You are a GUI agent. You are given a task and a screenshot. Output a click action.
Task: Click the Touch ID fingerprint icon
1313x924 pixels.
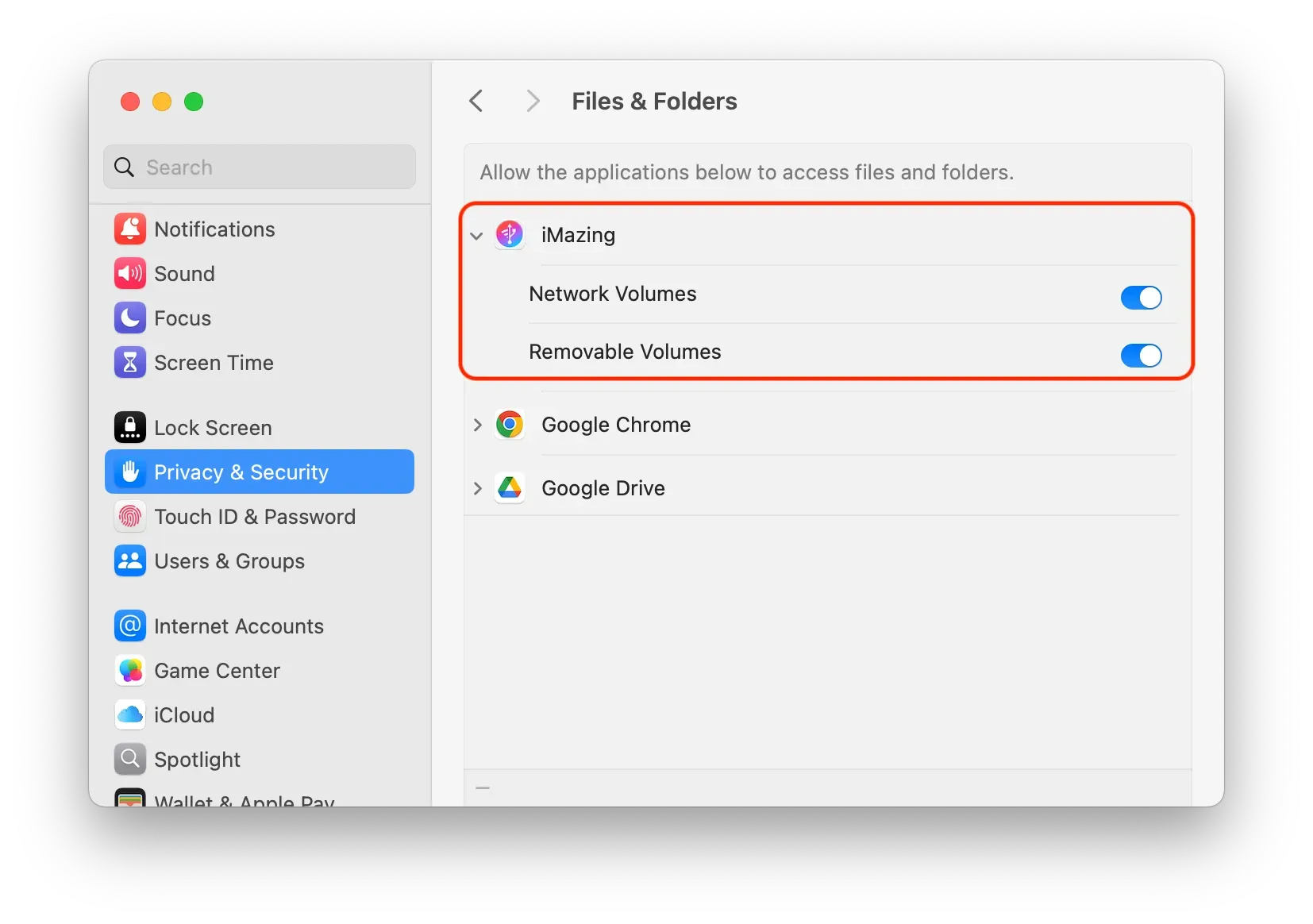(130, 516)
